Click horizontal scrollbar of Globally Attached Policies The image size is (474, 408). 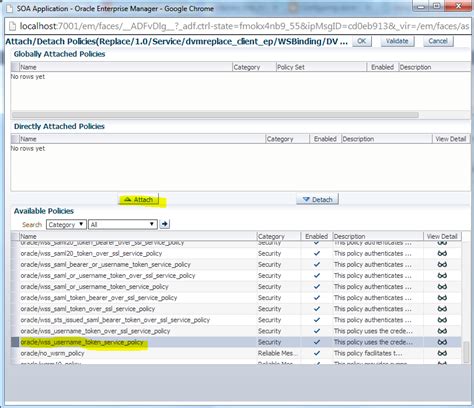215,115
